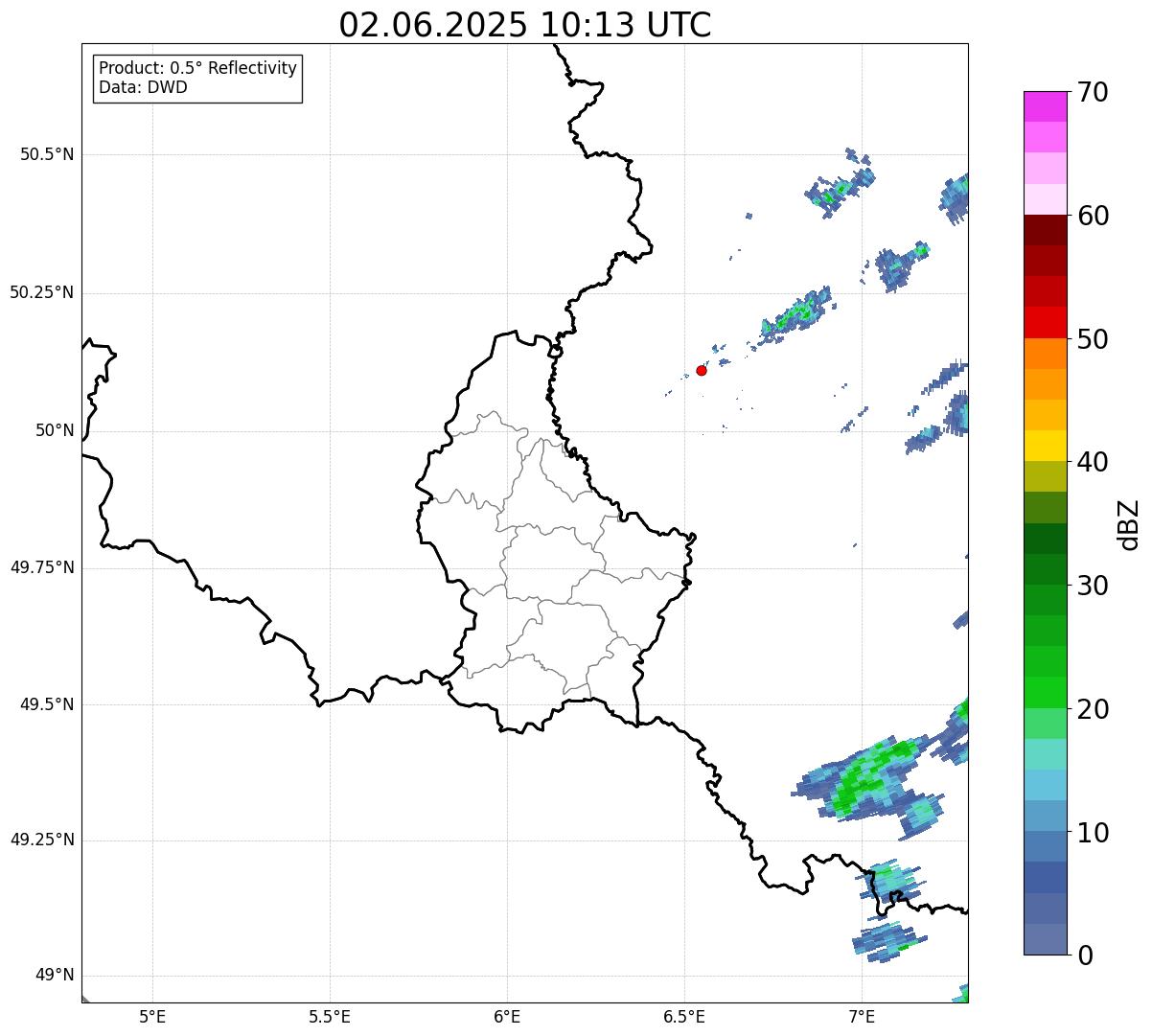Click the longitude label 5.5°E

[x=330, y=1017]
